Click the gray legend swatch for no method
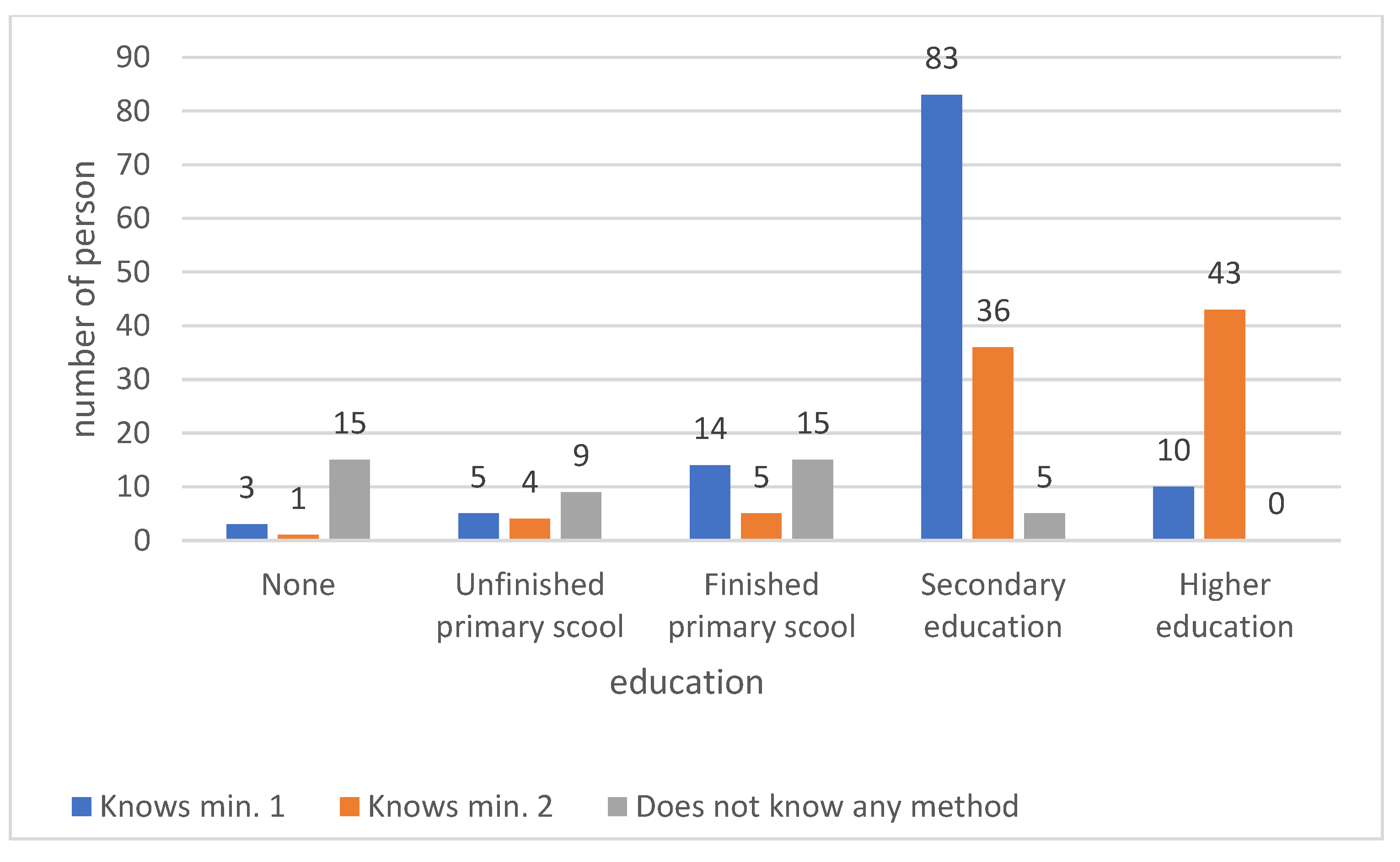The width and height of the screenshot is (1400, 862). tap(617, 806)
